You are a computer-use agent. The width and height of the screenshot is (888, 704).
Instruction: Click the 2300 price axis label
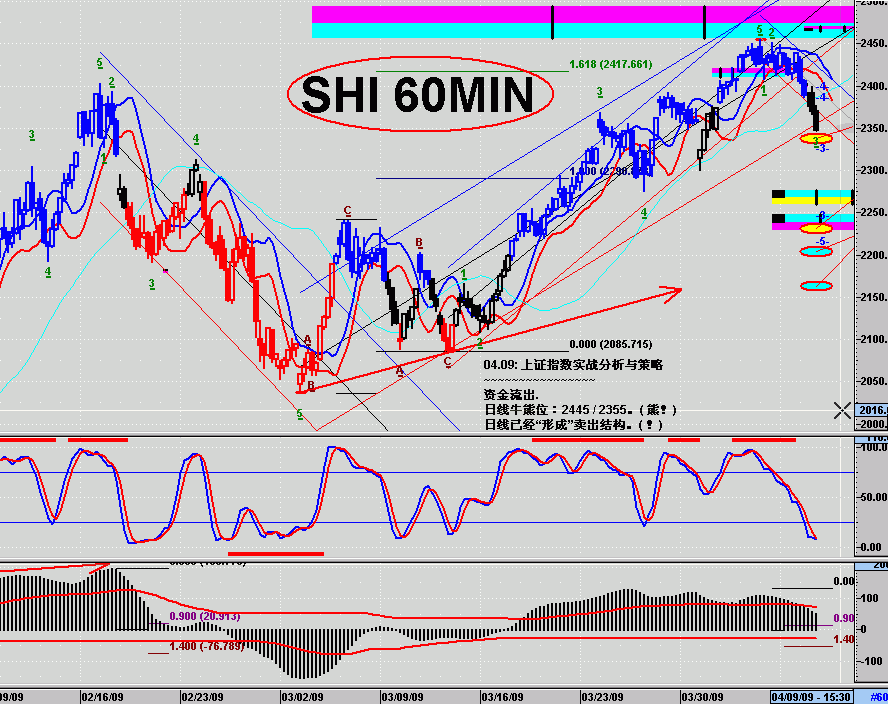coord(873,170)
